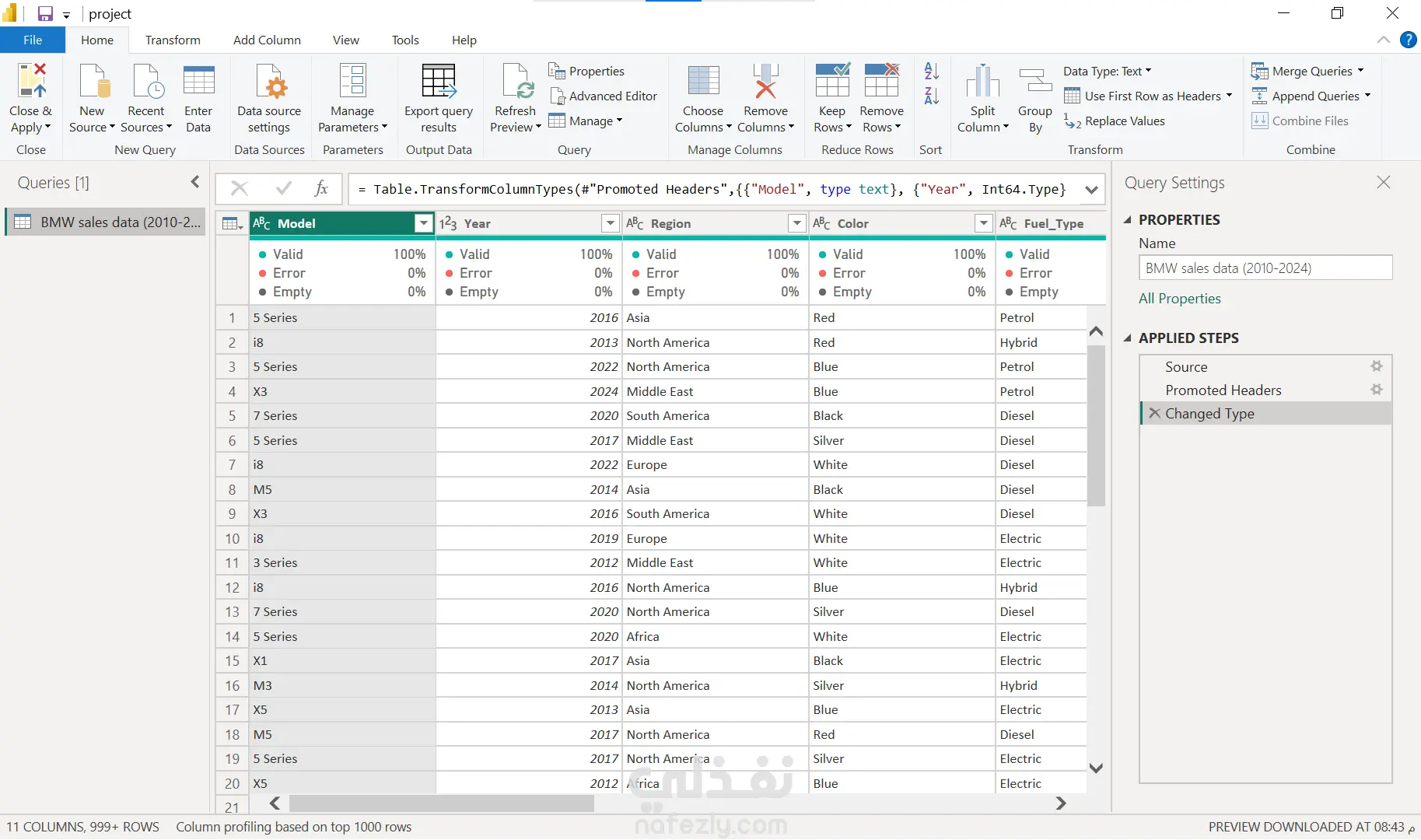The width and height of the screenshot is (1421, 840).
Task: Cancel the formula edit with X
Action: 240,188
